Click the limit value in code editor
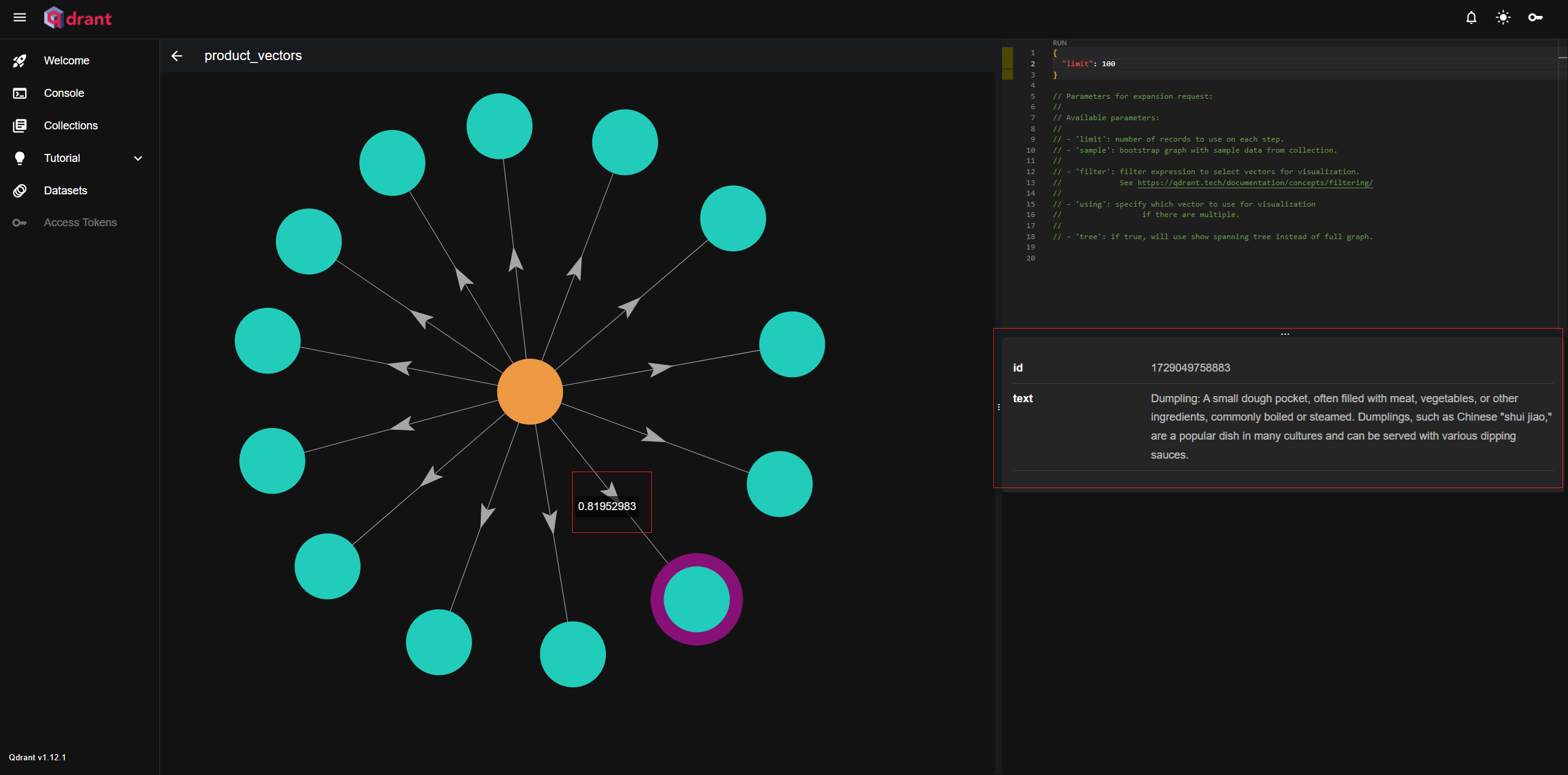Viewport: 1568px width, 775px height. [1108, 64]
